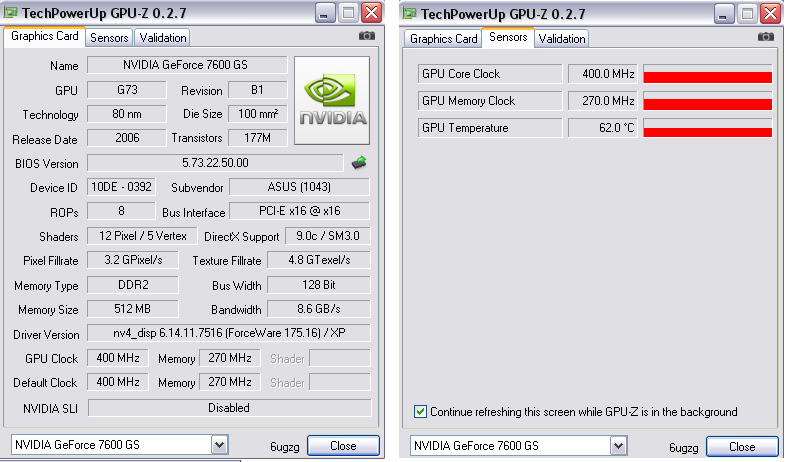Switch to Graphics Card tab in right window

(443, 39)
